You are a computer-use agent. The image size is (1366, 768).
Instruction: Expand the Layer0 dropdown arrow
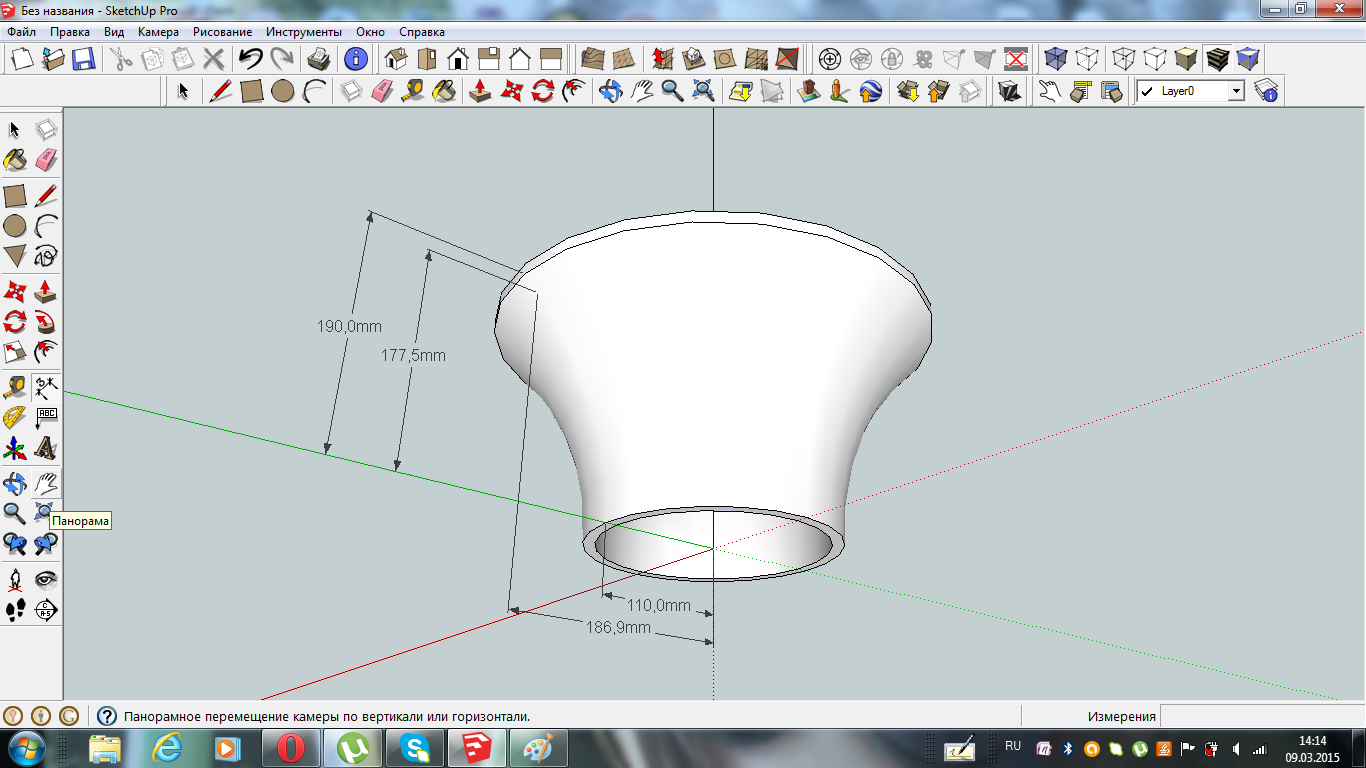pos(1236,92)
